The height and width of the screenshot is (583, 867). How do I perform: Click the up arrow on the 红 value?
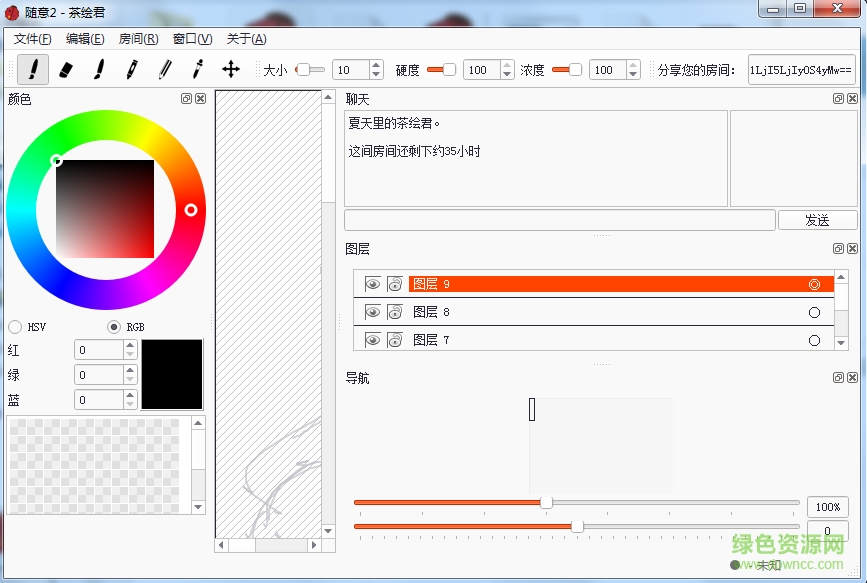[x=128, y=344]
